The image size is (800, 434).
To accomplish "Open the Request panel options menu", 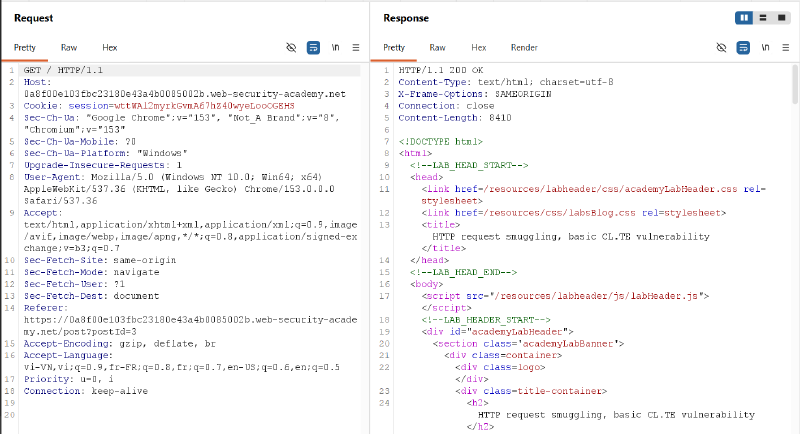I will (356, 47).
